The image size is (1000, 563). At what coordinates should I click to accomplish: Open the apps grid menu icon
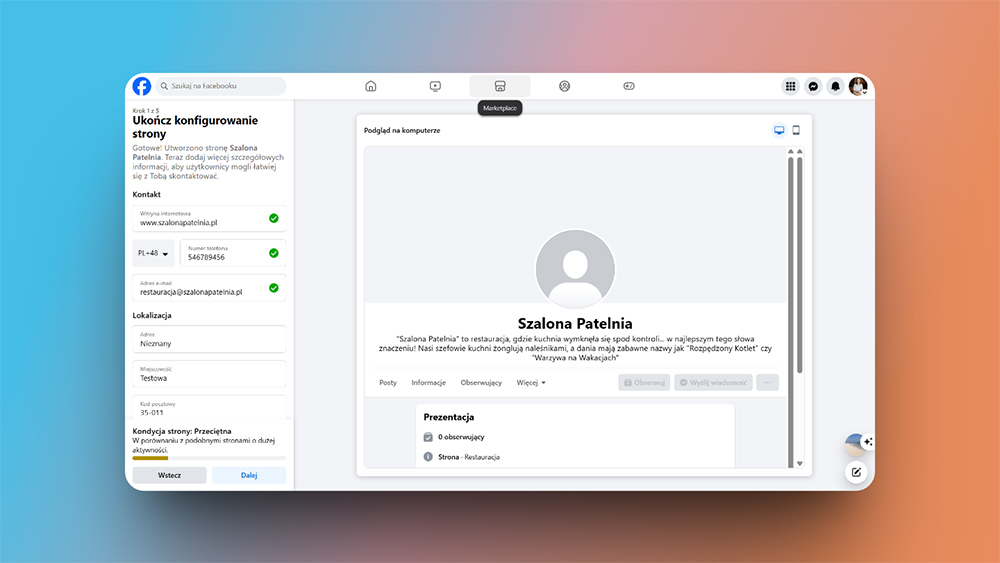(x=790, y=86)
